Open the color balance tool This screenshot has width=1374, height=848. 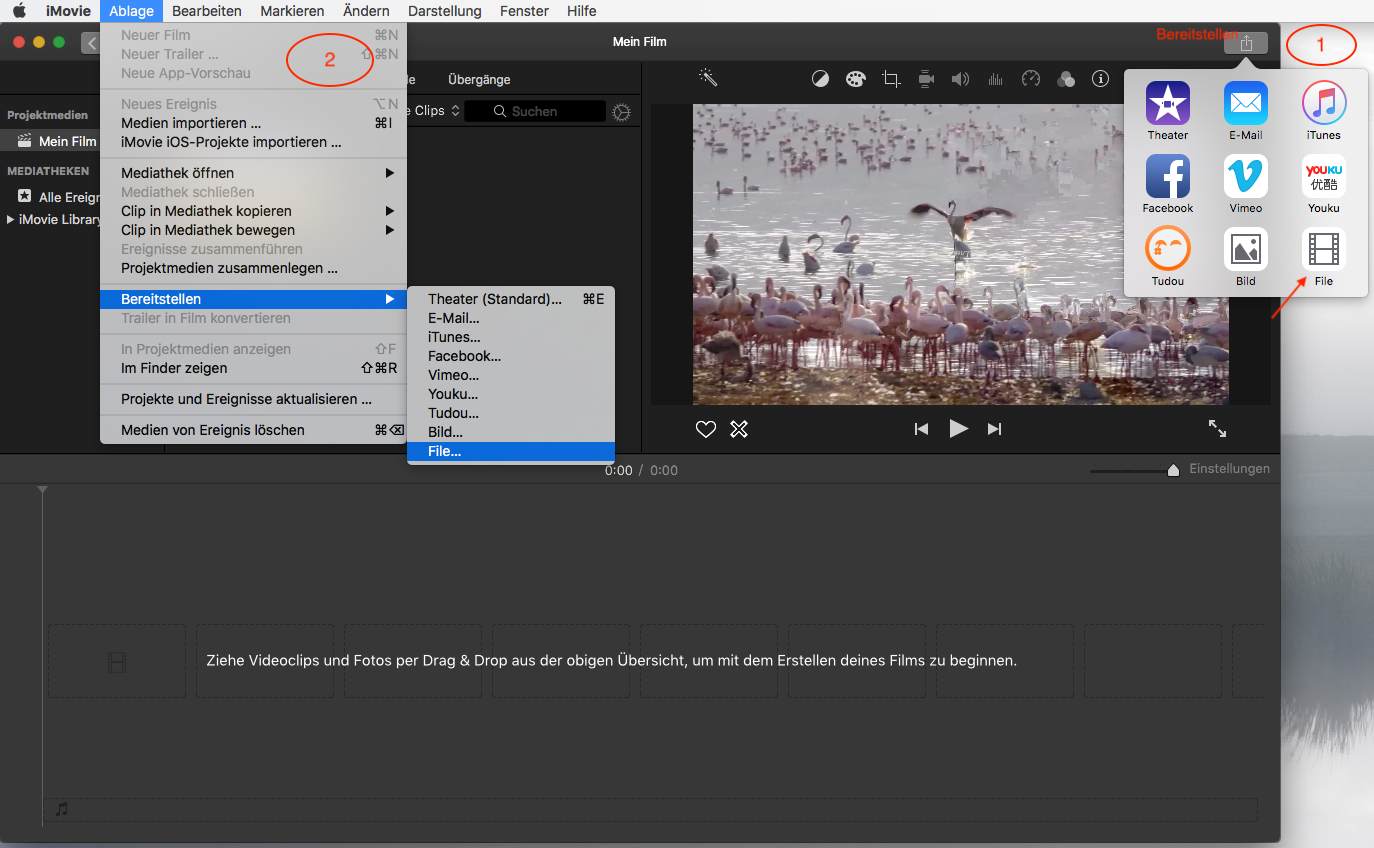tap(820, 79)
